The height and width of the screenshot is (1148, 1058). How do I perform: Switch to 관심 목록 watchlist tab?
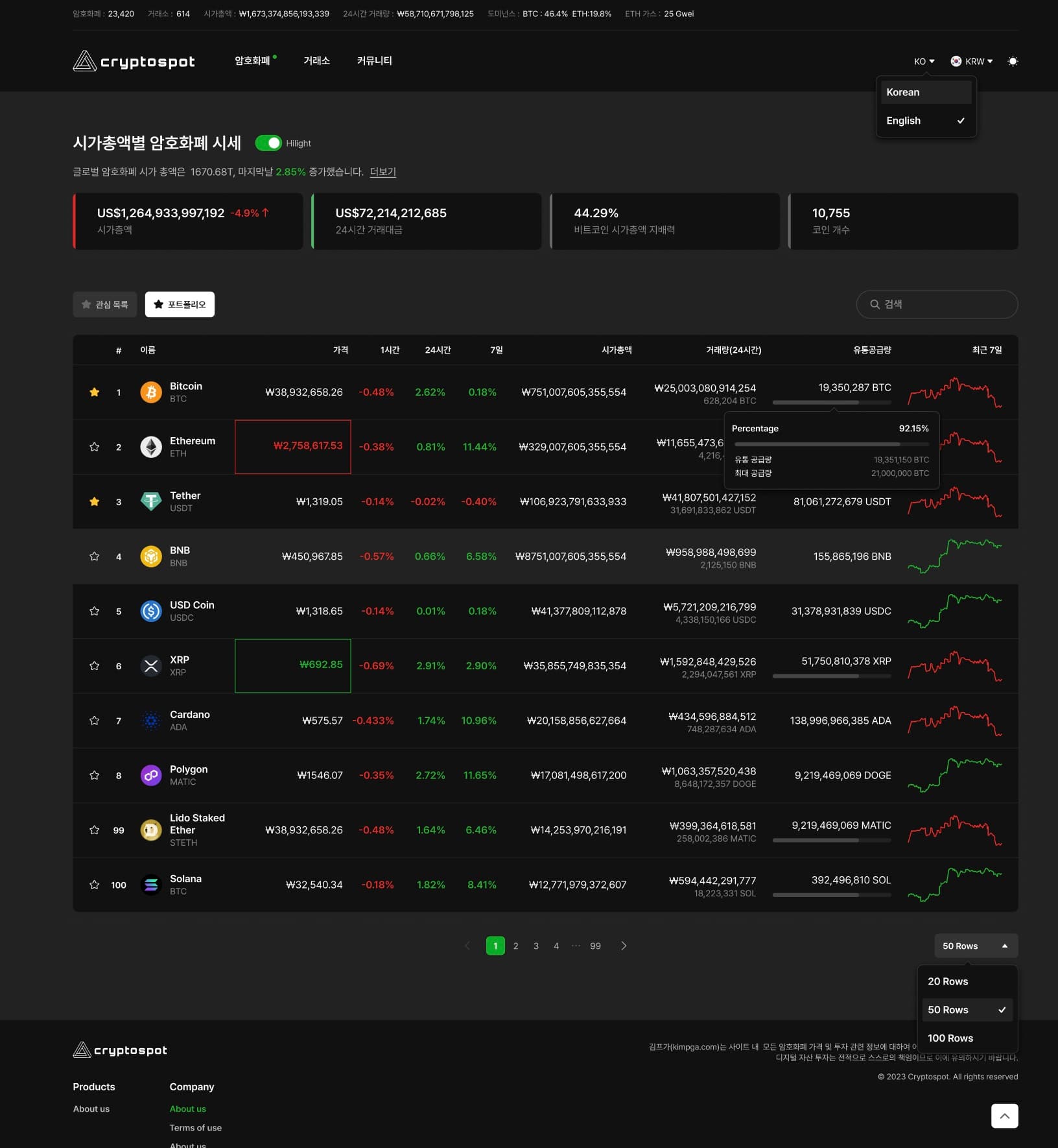tap(105, 304)
